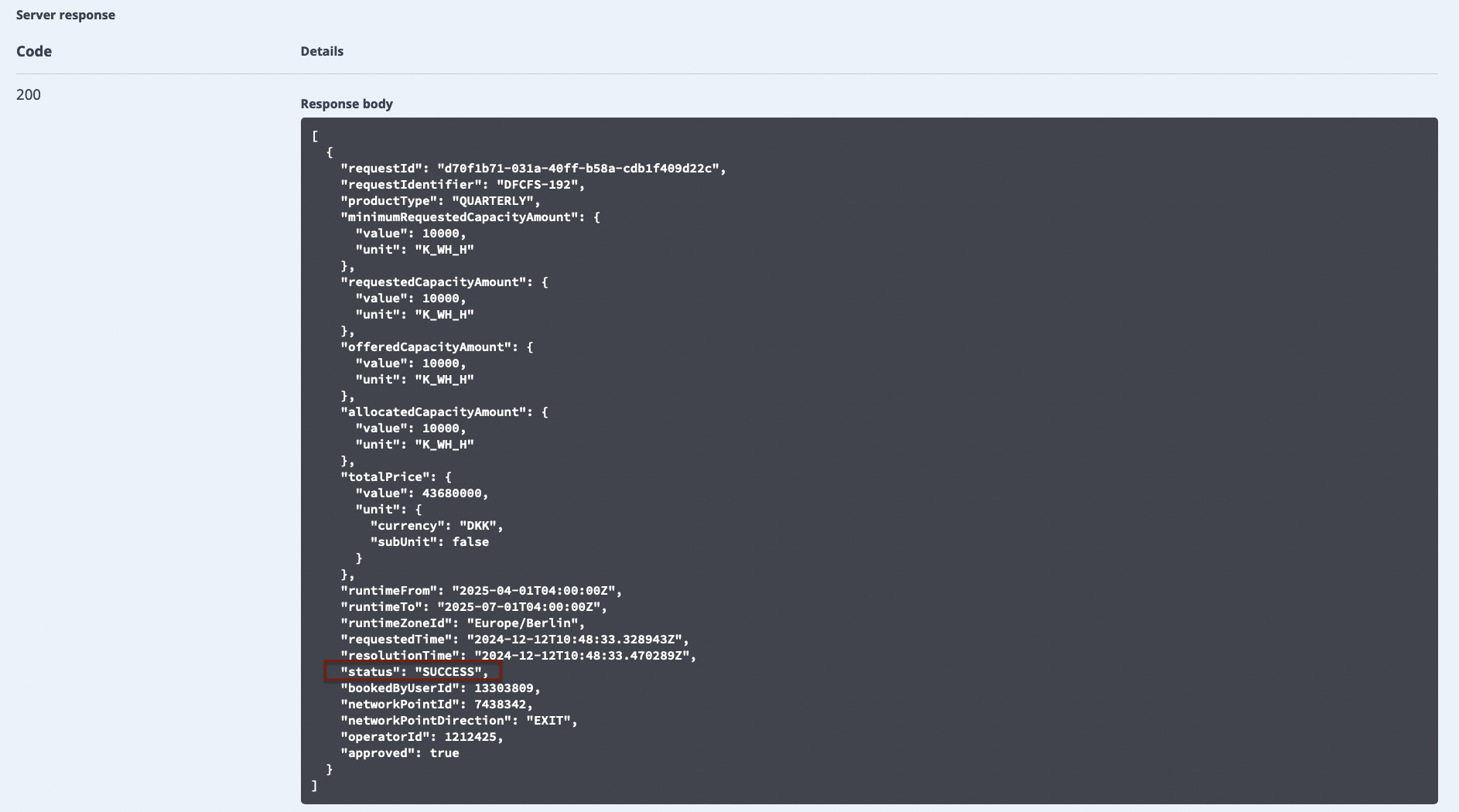This screenshot has width=1459, height=812.
Task: Click the "subUnit": false line
Action: coord(429,542)
